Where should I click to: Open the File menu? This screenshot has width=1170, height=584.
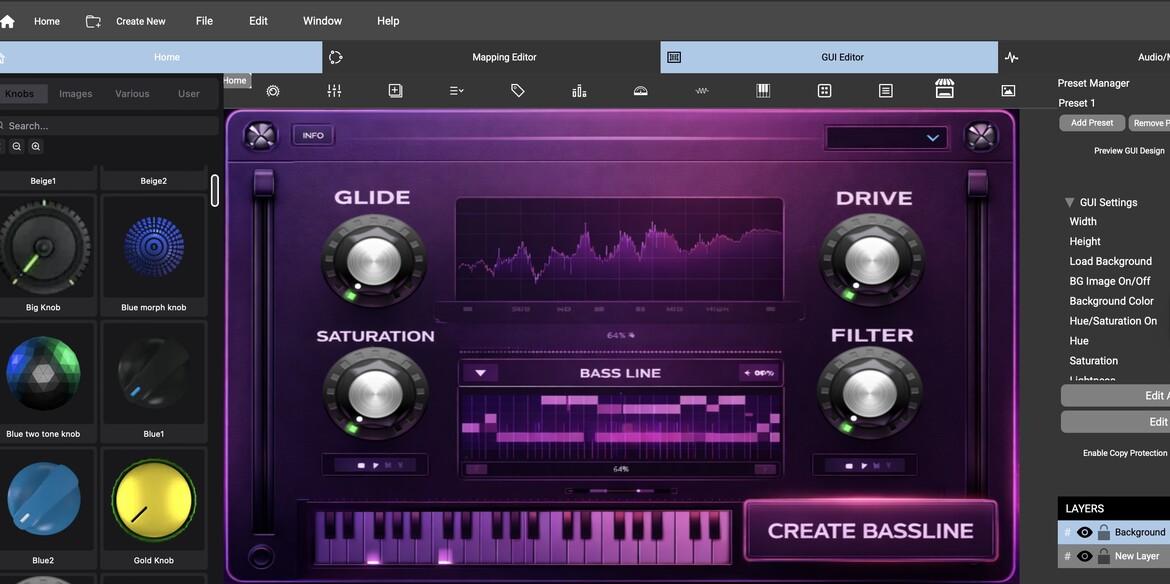coord(204,21)
